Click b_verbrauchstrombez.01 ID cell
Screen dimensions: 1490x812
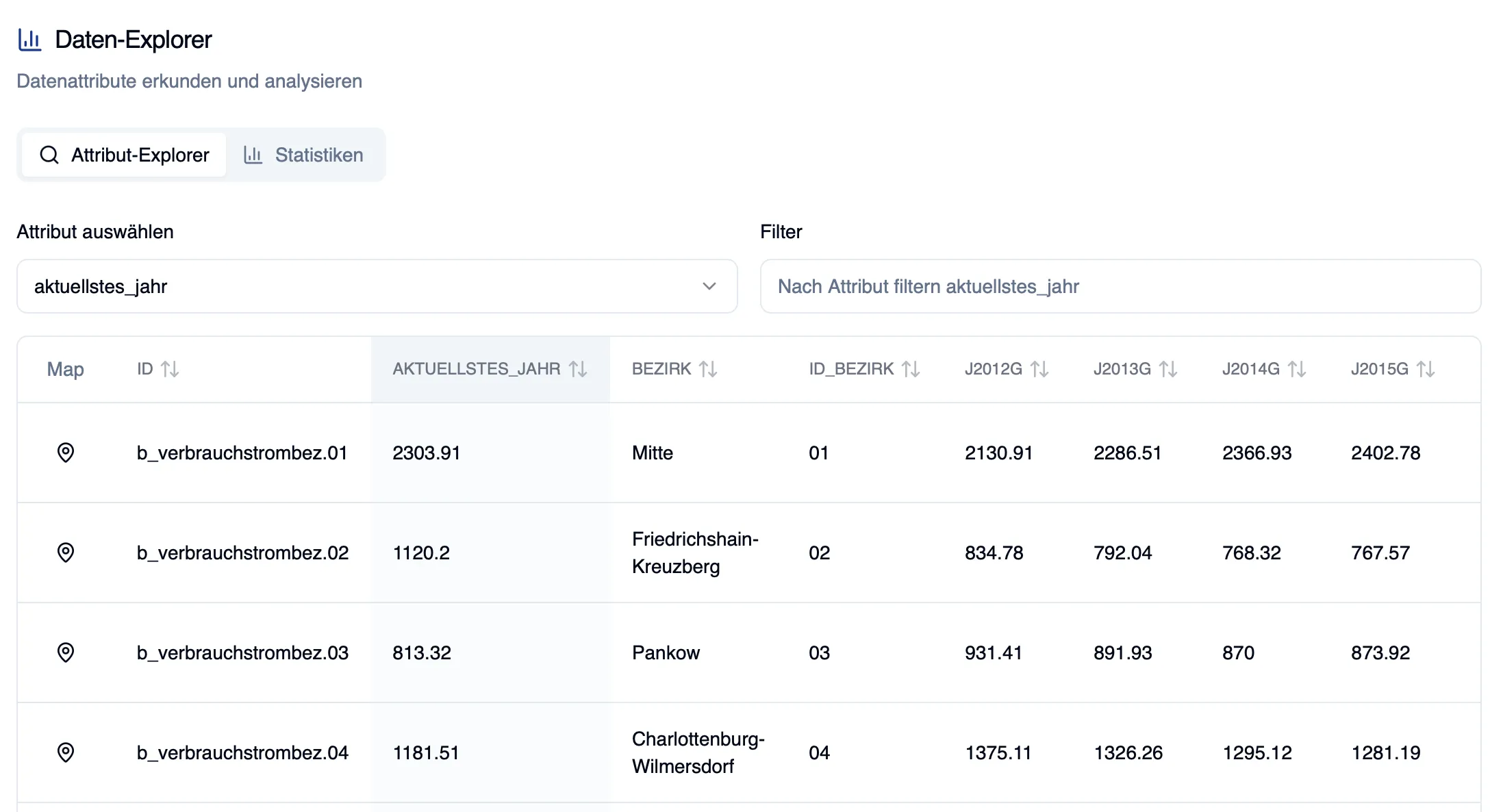(242, 453)
